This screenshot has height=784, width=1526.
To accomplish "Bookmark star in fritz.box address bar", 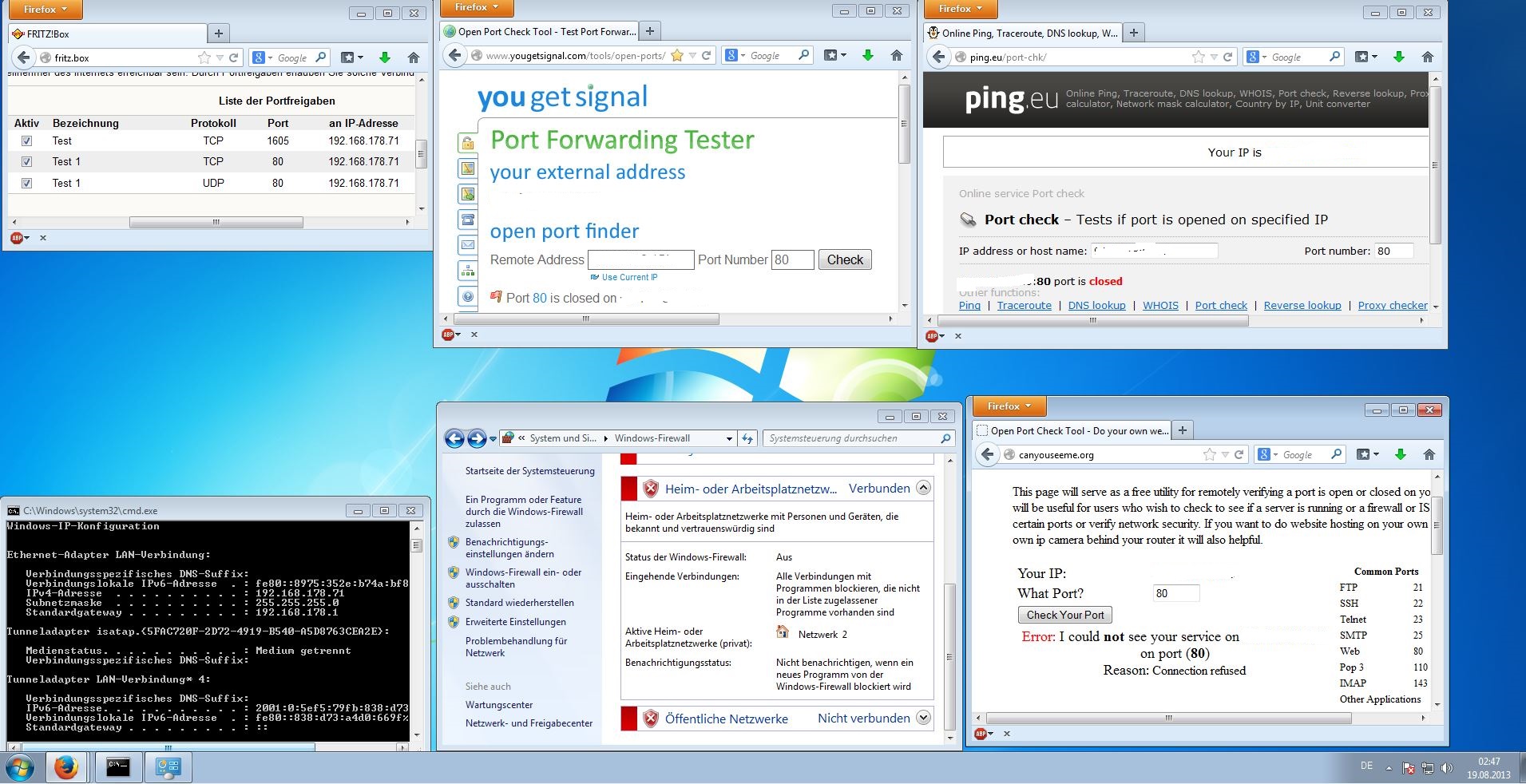I will pyautogui.click(x=204, y=57).
